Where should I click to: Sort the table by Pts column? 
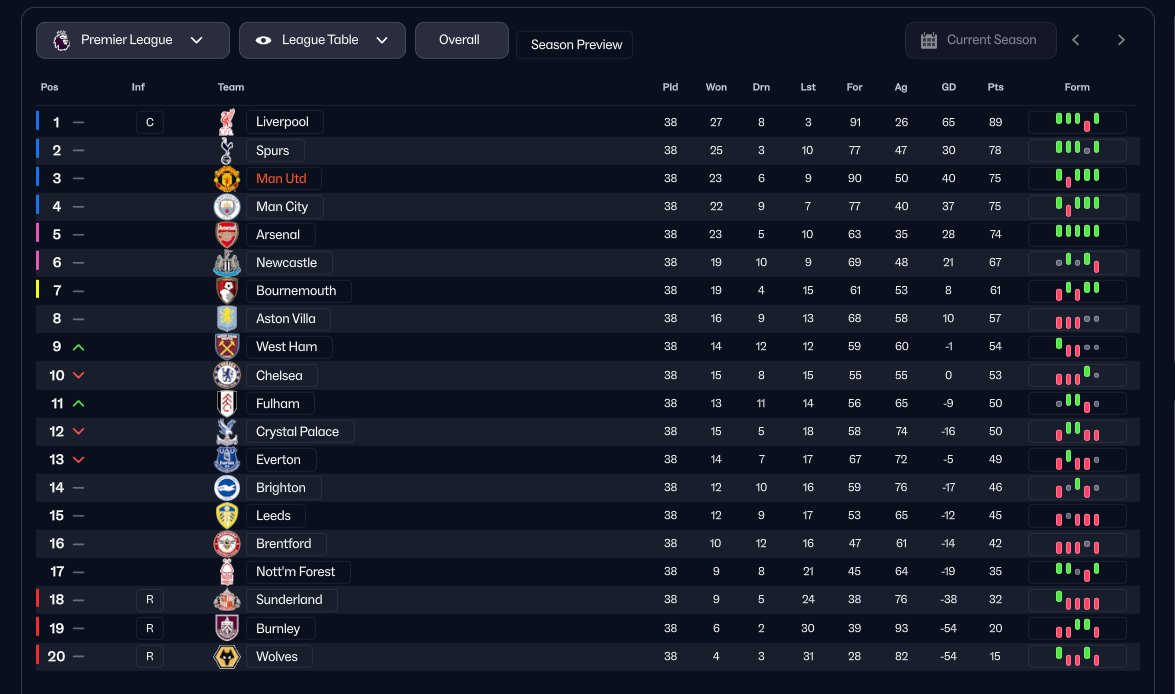pyautogui.click(x=995, y=87)
